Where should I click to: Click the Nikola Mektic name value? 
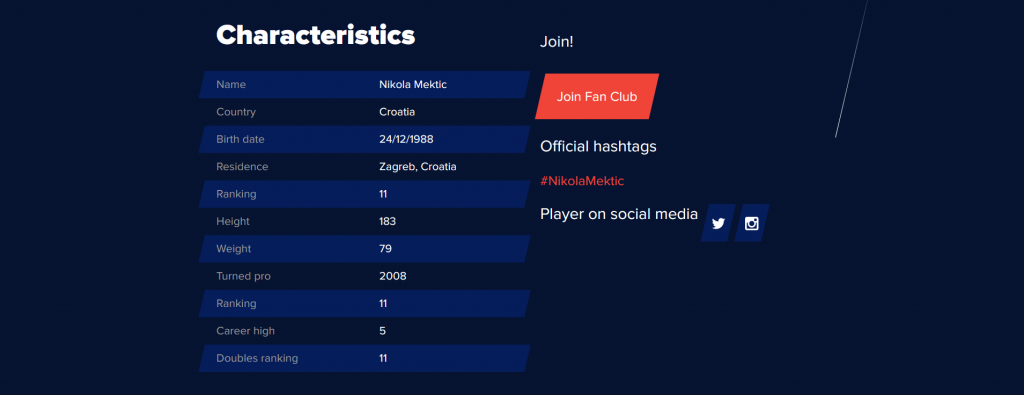tap(413, 85)
